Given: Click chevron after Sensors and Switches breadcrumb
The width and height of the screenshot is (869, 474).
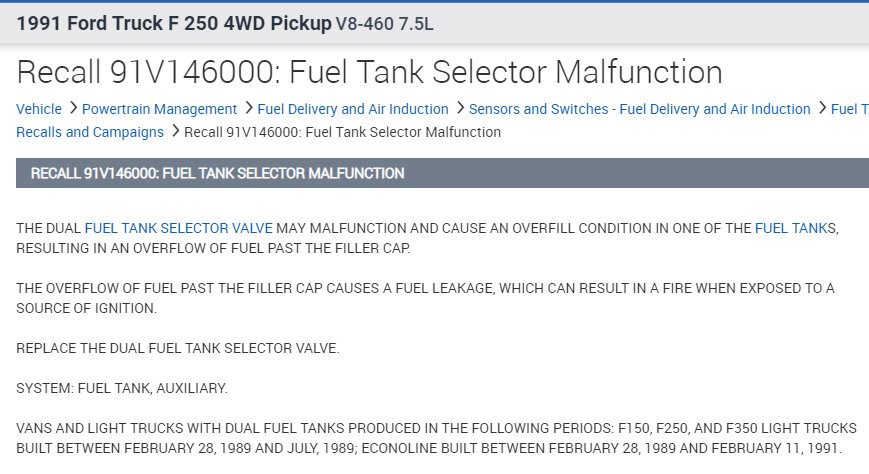Looking at the screenshot, I should click(821, 109).
